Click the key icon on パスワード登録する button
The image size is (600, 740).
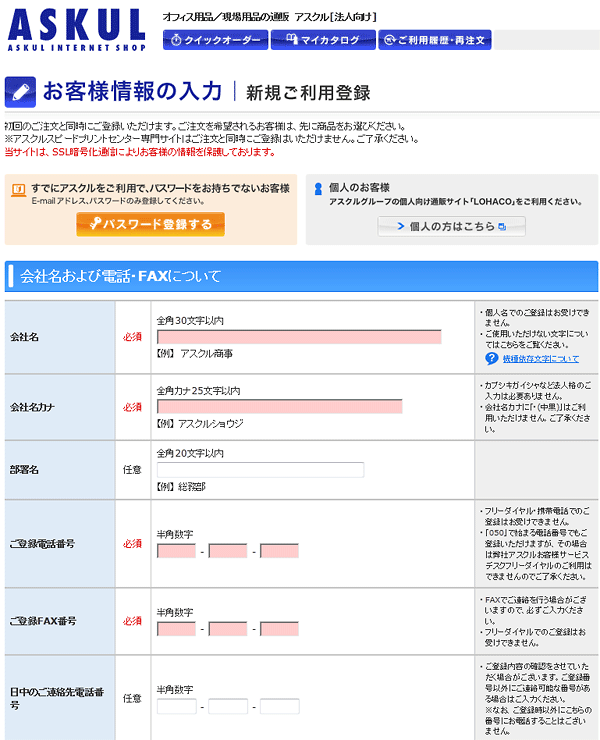(x=95, y=223)
